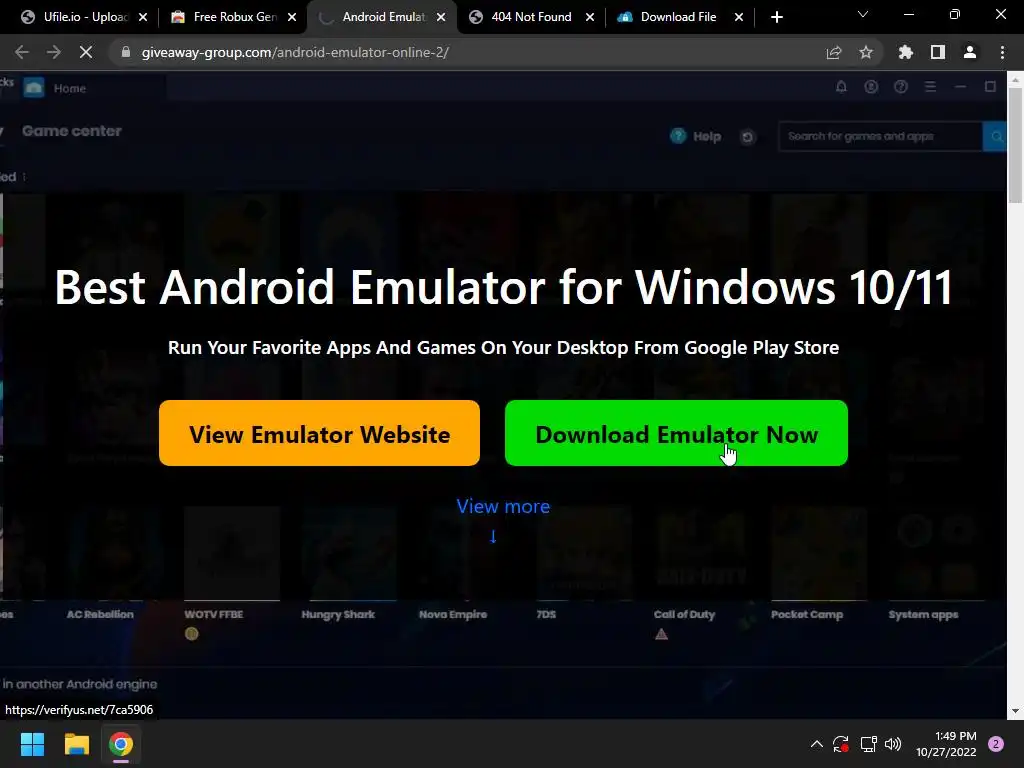Click the page vertical scrollbar thumb
1024x768 pixels.
coord(1015,145)
